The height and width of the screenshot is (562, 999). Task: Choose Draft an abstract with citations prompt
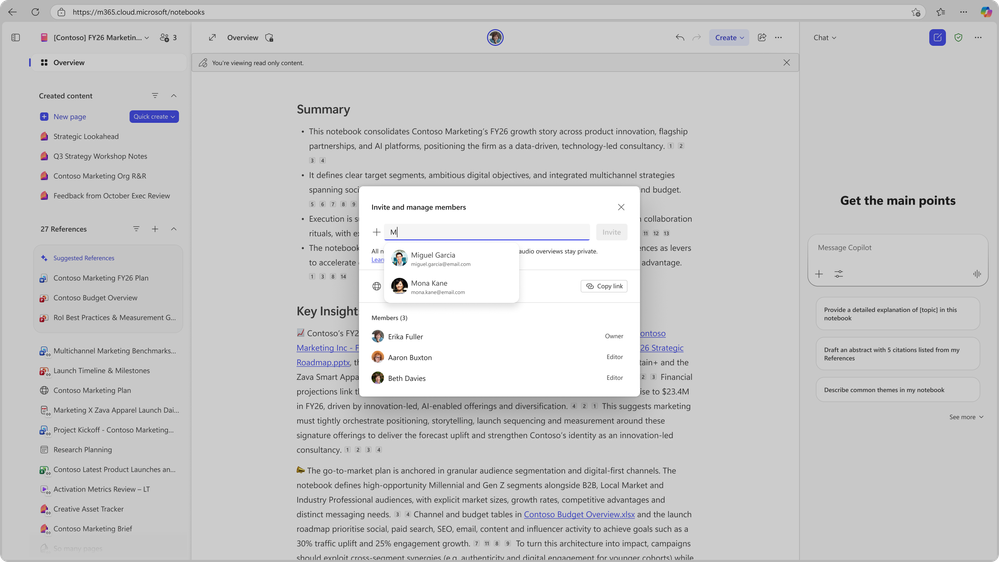[897, 354]
